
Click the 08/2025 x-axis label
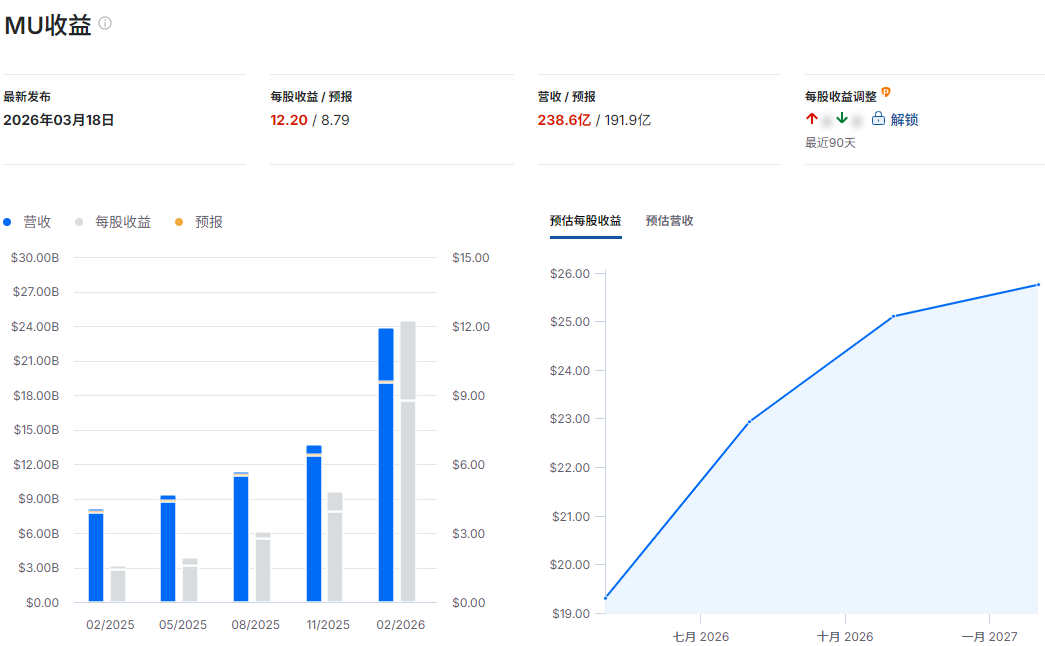(255, 625)
